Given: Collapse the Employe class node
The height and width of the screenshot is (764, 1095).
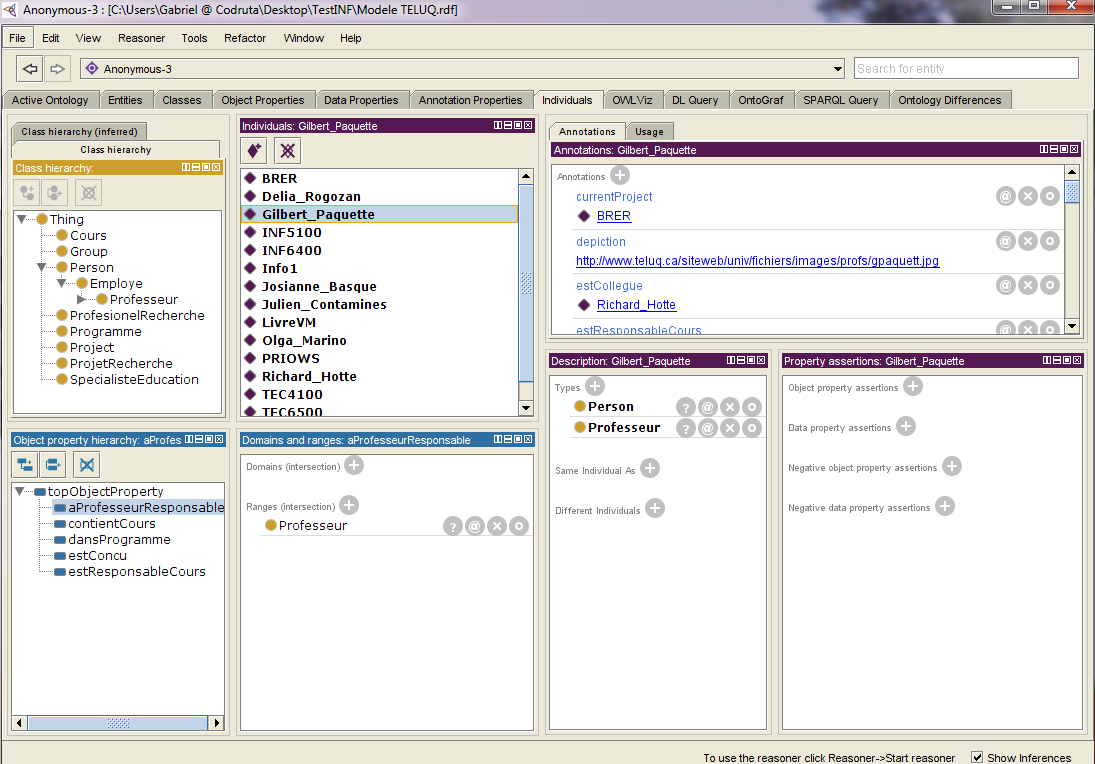Looking at the screenshot, I should [61, 284].
